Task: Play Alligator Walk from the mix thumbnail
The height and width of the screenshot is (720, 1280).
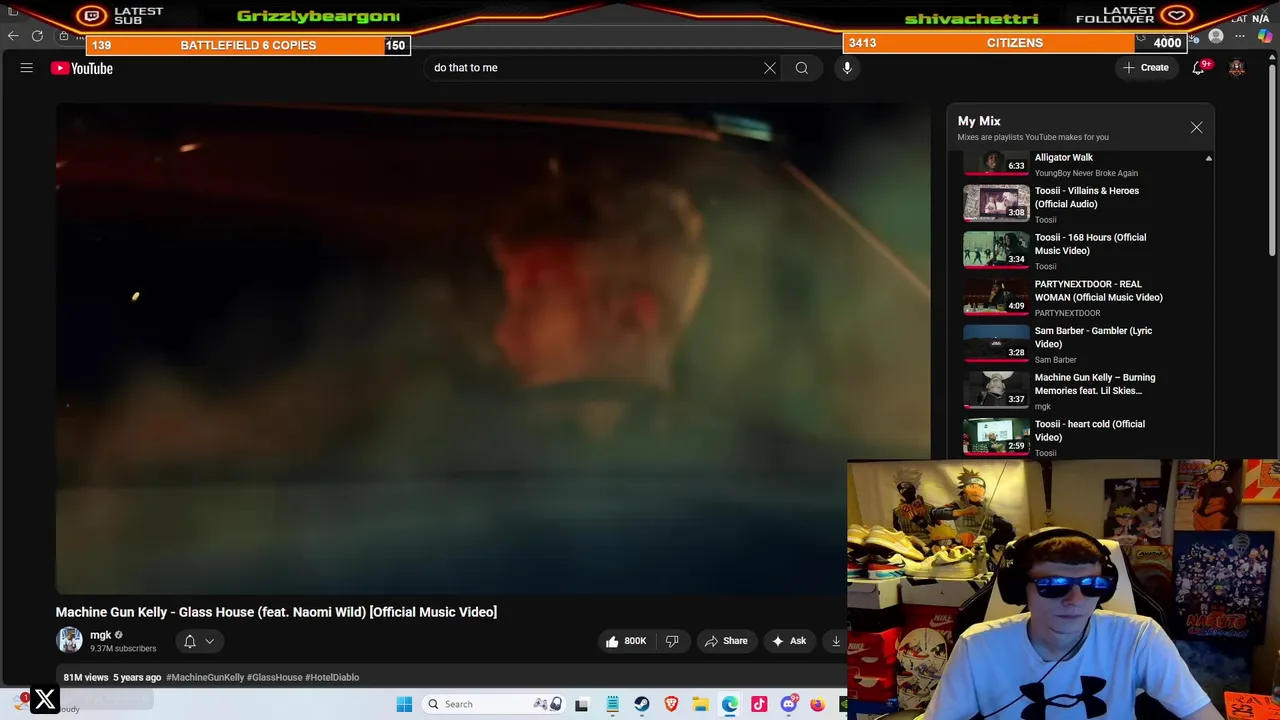Action: 996,162
